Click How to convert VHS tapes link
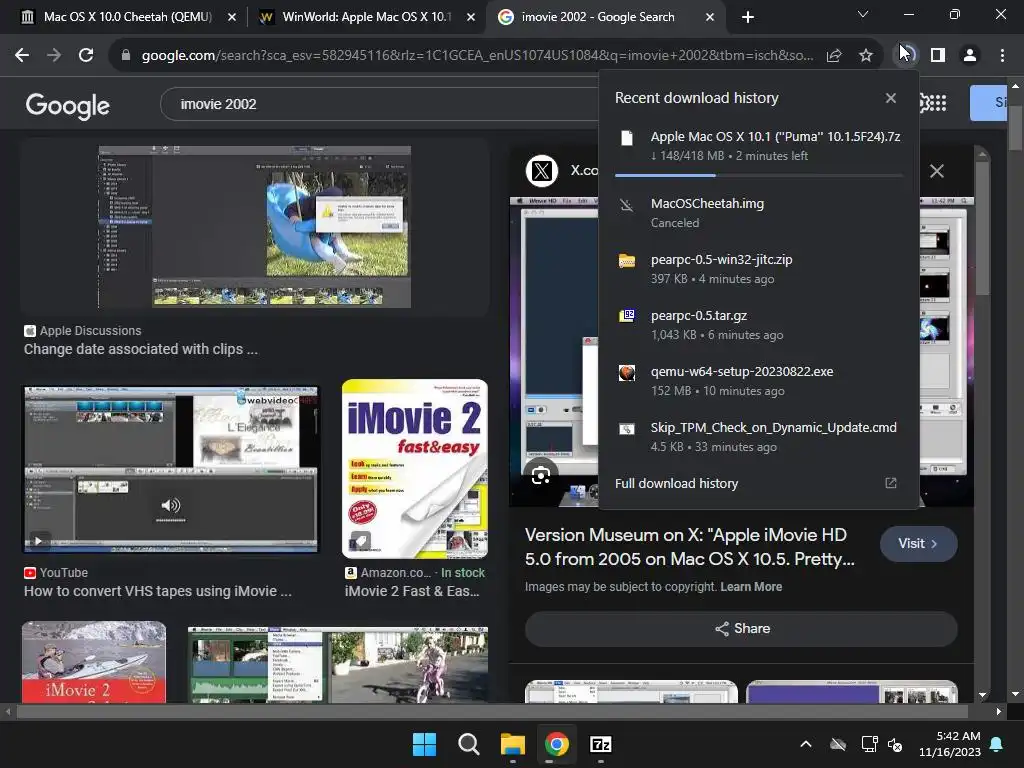 click(158, 591)
